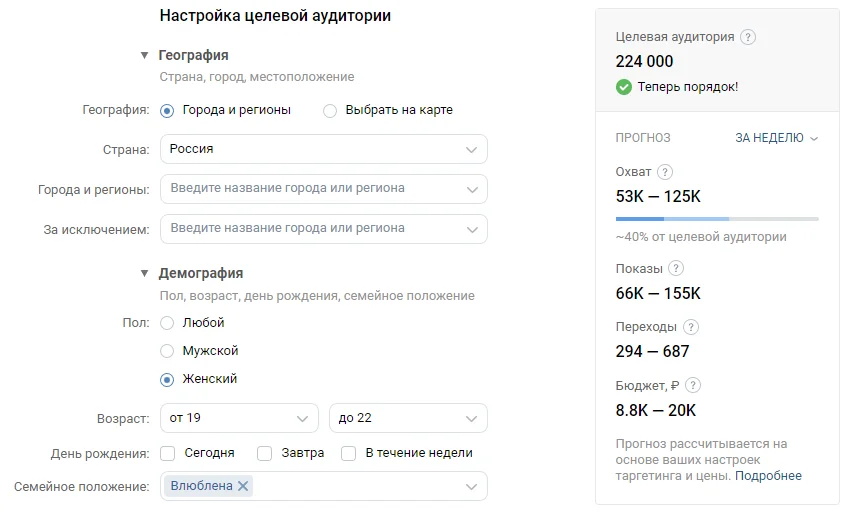Open the 'от 19' minimum age dropdown
Image resolution: width=850 pixels, height=514 pixels.
239,418
